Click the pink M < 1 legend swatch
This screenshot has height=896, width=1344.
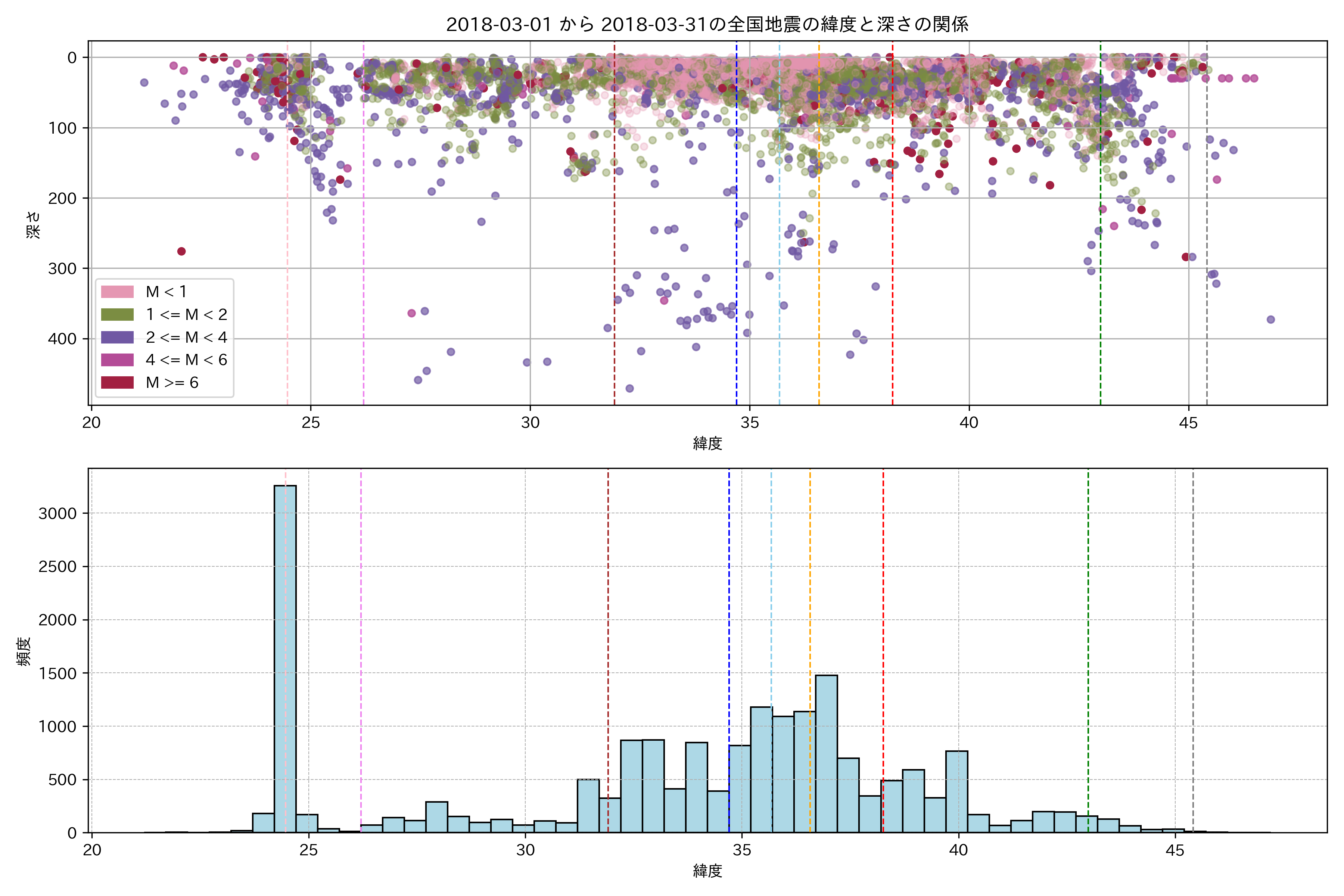(117, 292)
